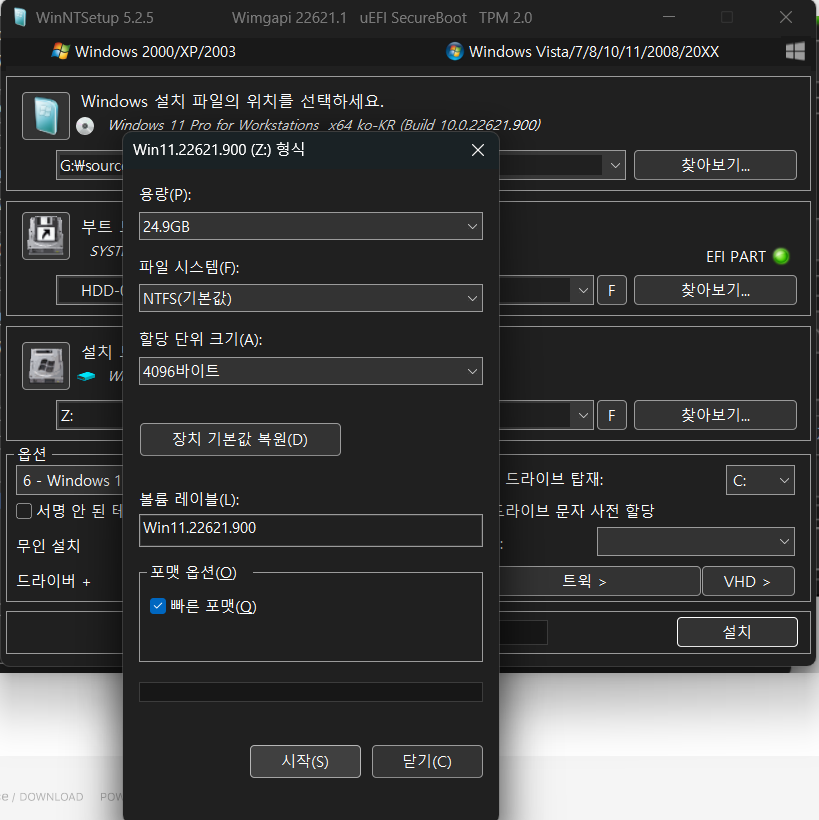This screenshot has height=820, width=819.
Task: Toggle the Quick Format checkbox
Action: (x=158, y=606)
